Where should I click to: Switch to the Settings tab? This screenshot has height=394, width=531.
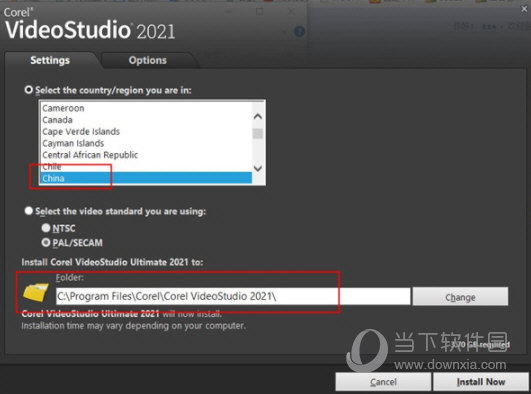tap(50, 60)
